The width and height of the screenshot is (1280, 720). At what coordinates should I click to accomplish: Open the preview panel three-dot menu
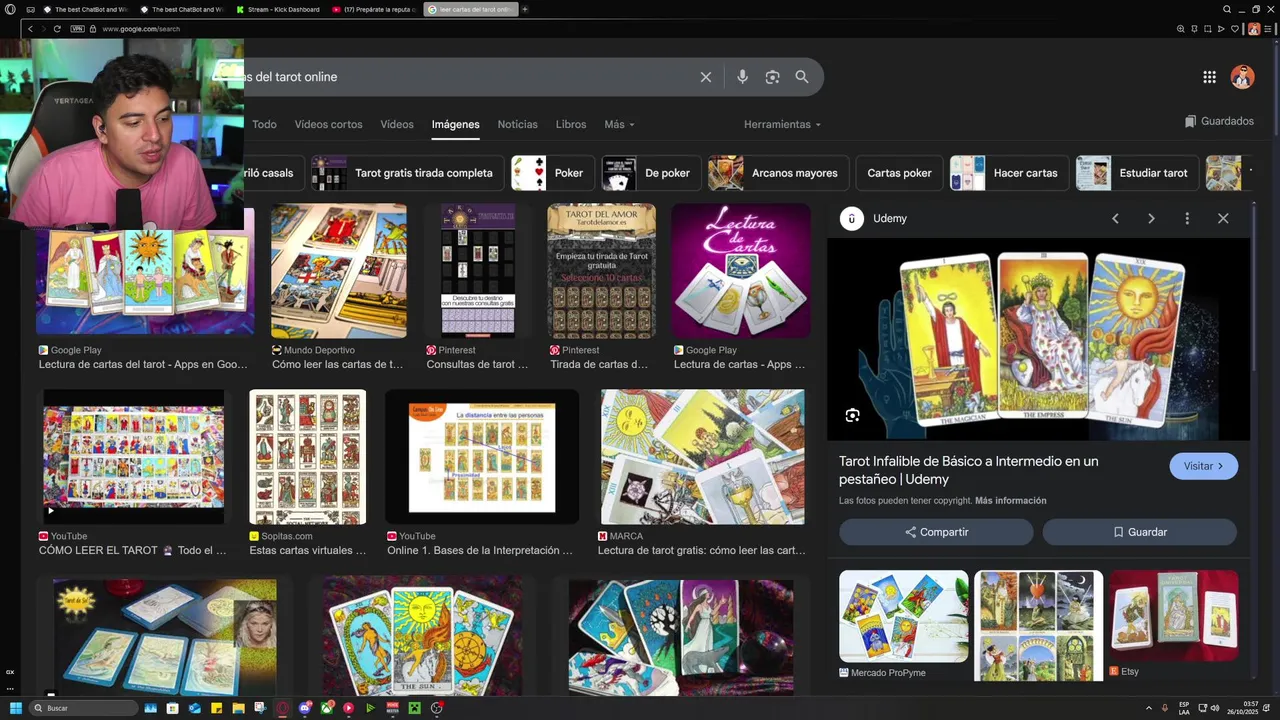point(1187,218)
